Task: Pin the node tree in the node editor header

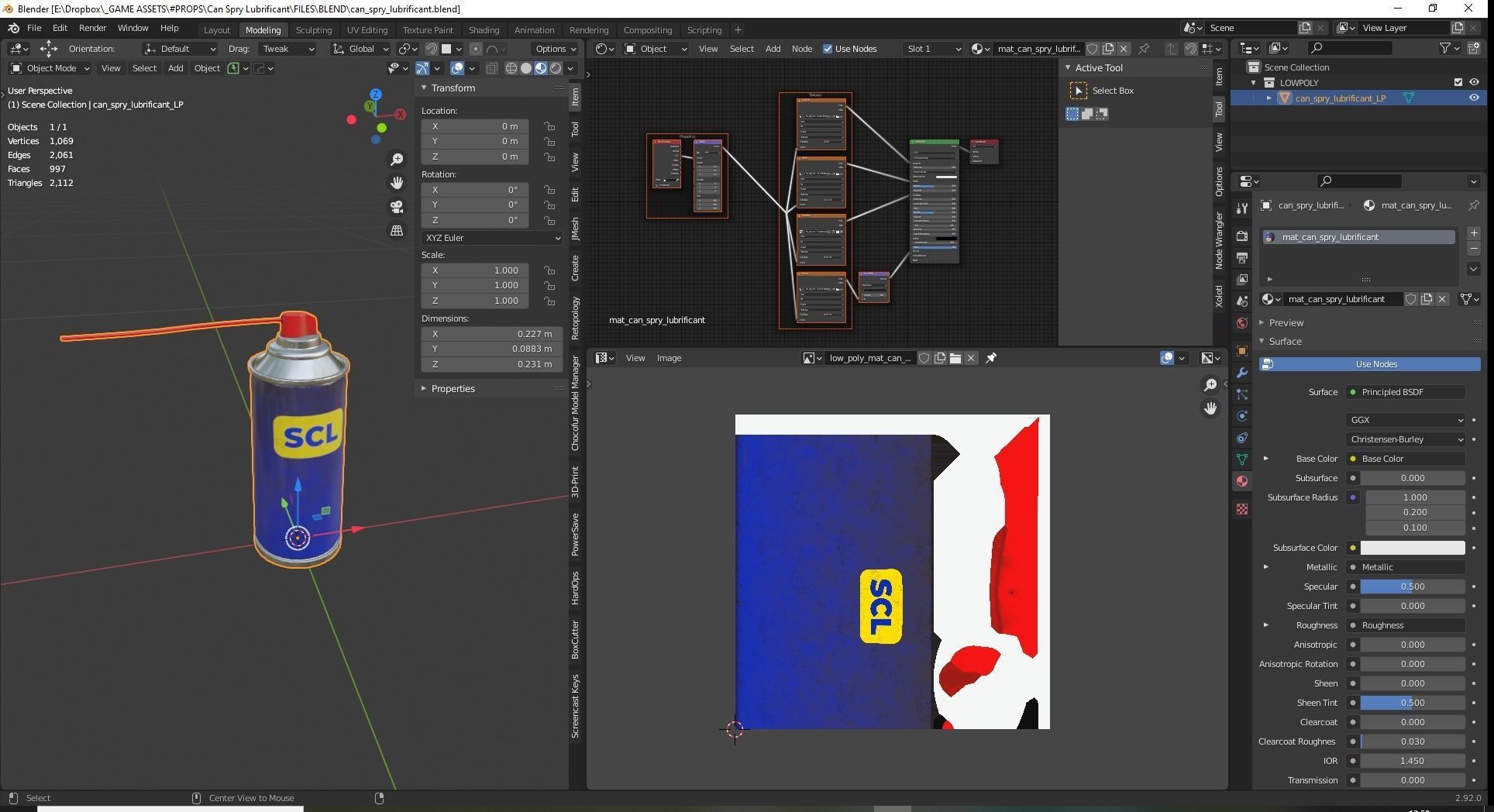Action: point(1144,49)
